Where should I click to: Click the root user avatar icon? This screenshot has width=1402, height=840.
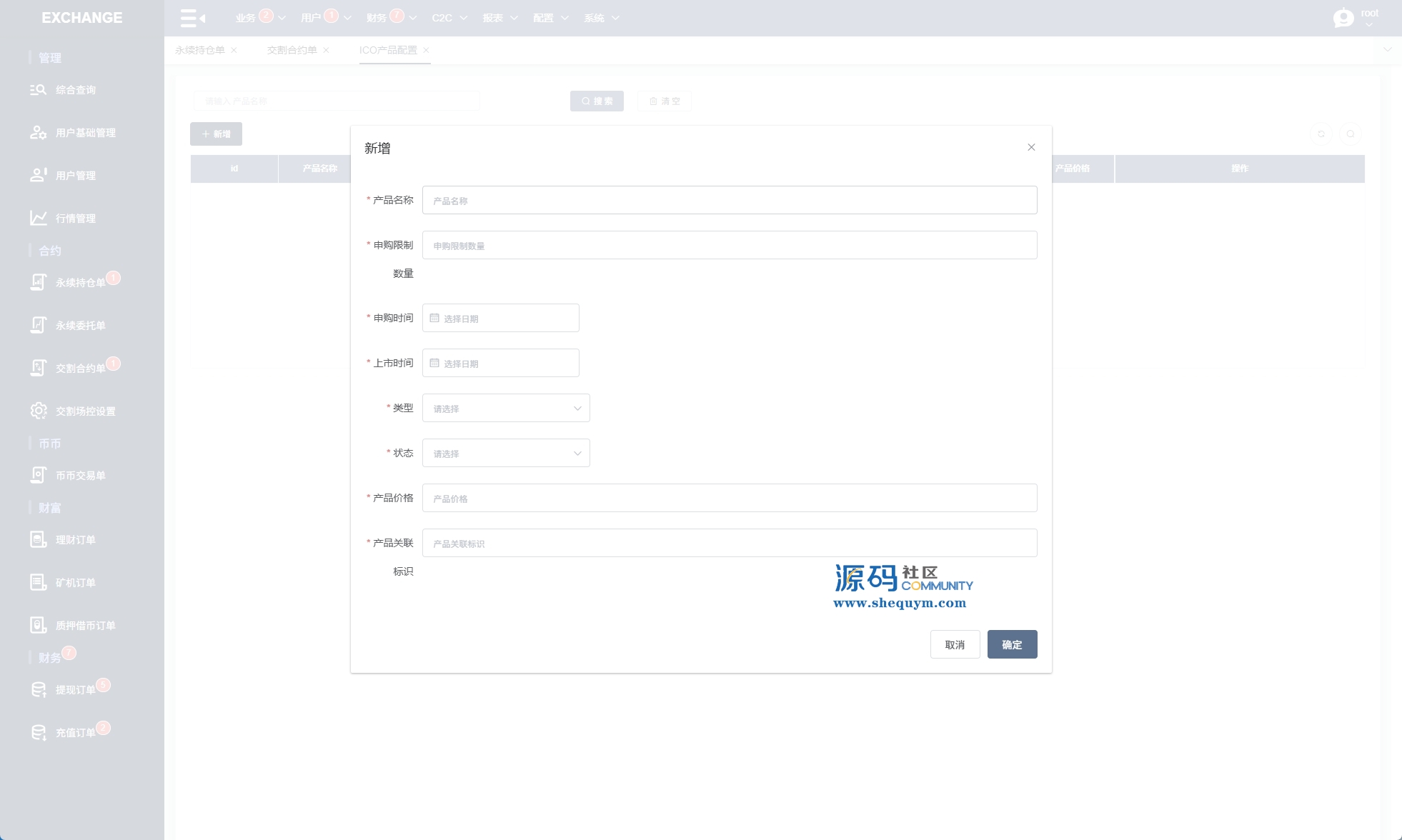[x=1343, y=17]
